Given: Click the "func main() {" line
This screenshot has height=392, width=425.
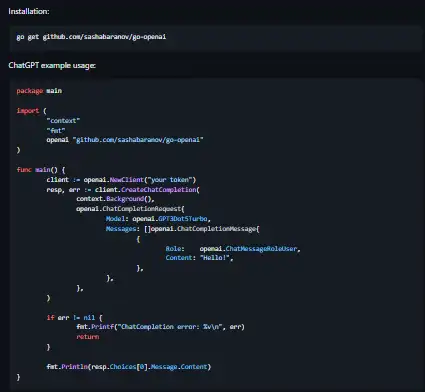Looking at the screenshot, I should coord(41,170).
